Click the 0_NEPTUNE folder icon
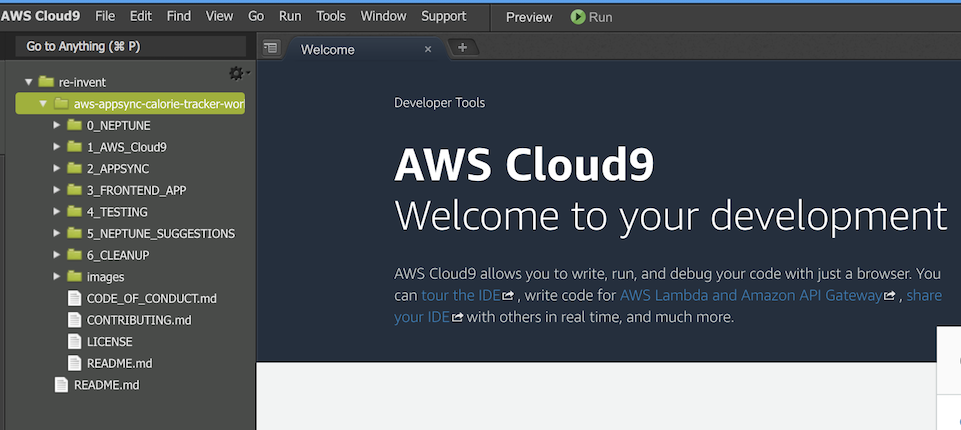The height and width of the screenshot is (430, 961). 75,125
